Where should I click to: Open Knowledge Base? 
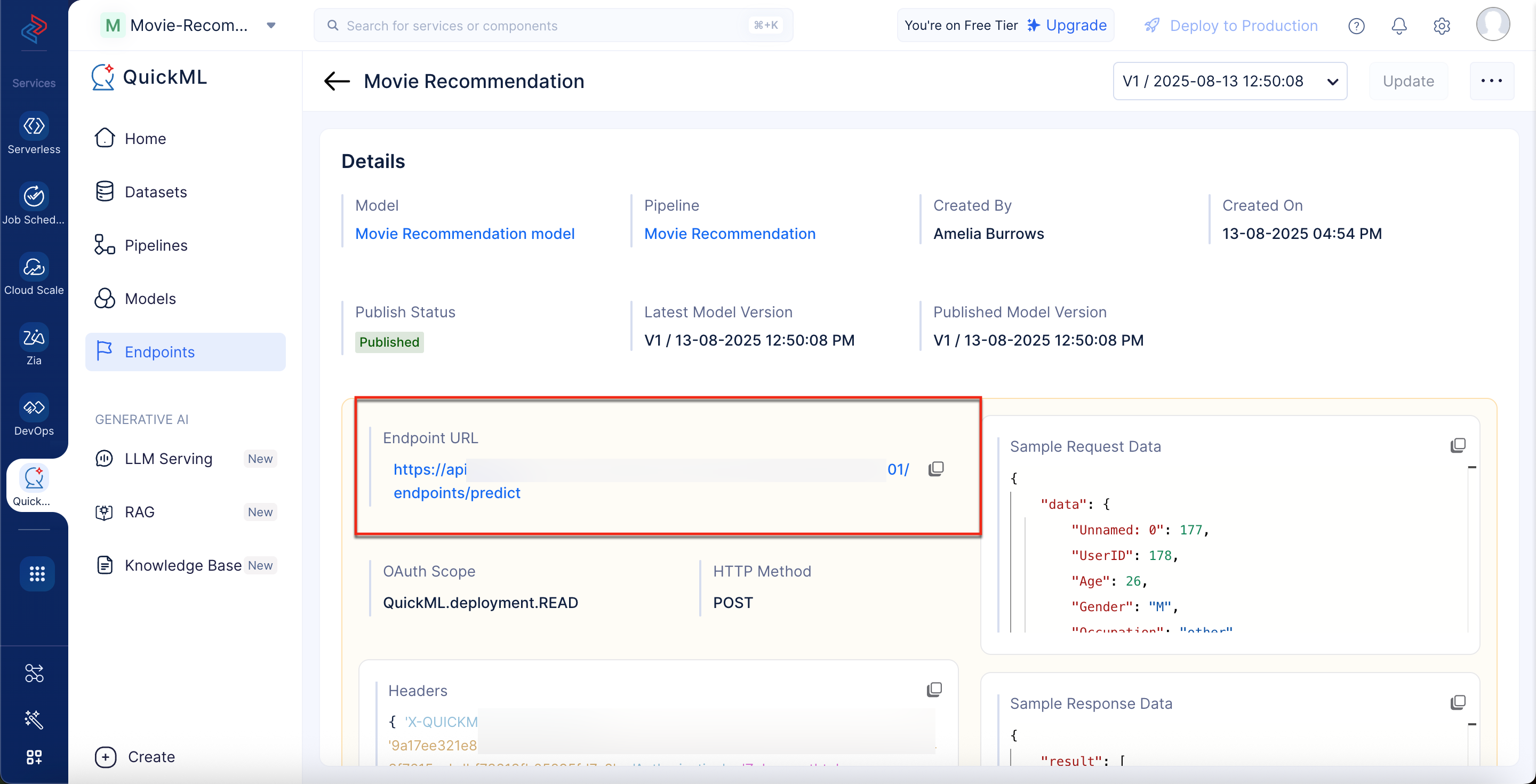(x=185, y=565)
